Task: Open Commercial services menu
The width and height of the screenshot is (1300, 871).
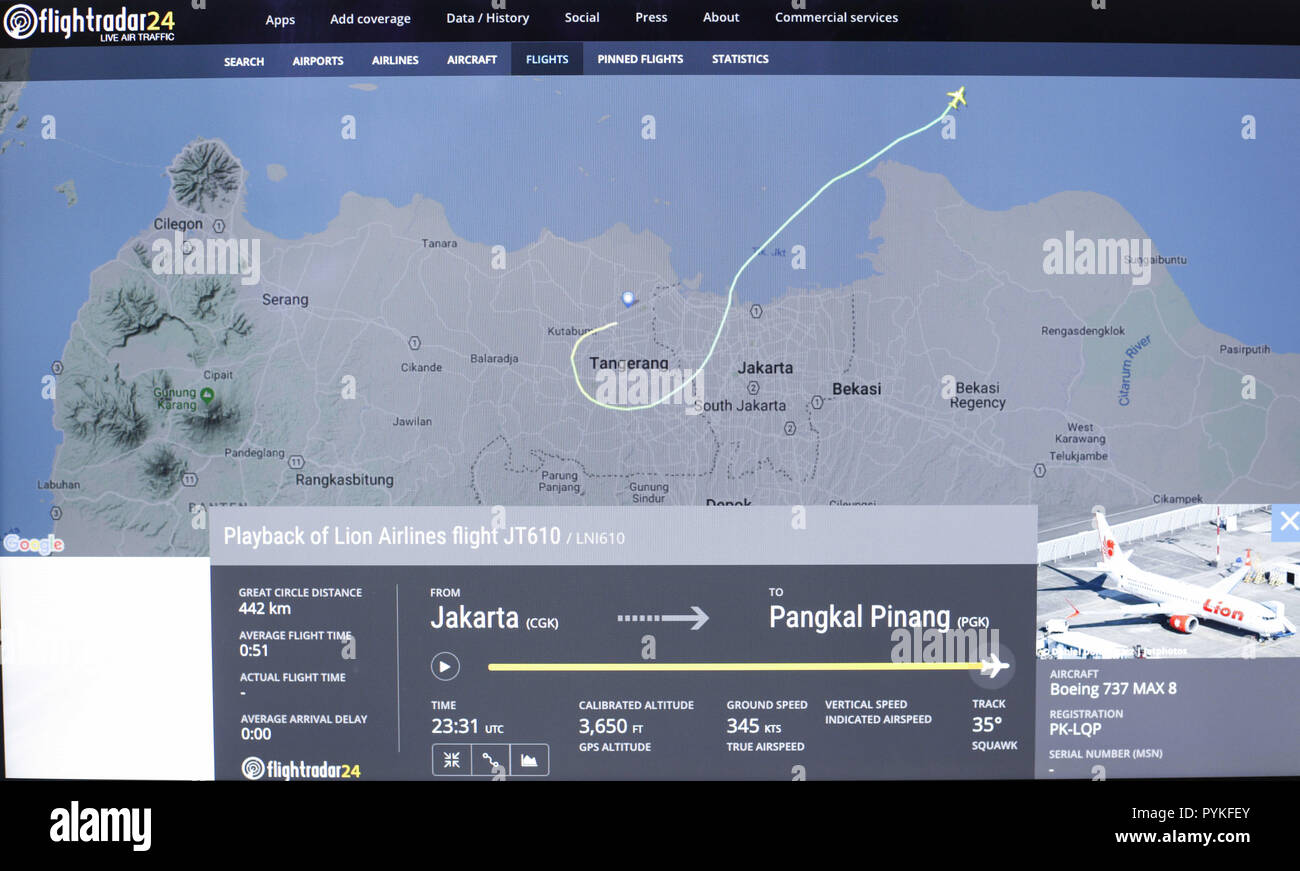Action: (x=836, y=18)
